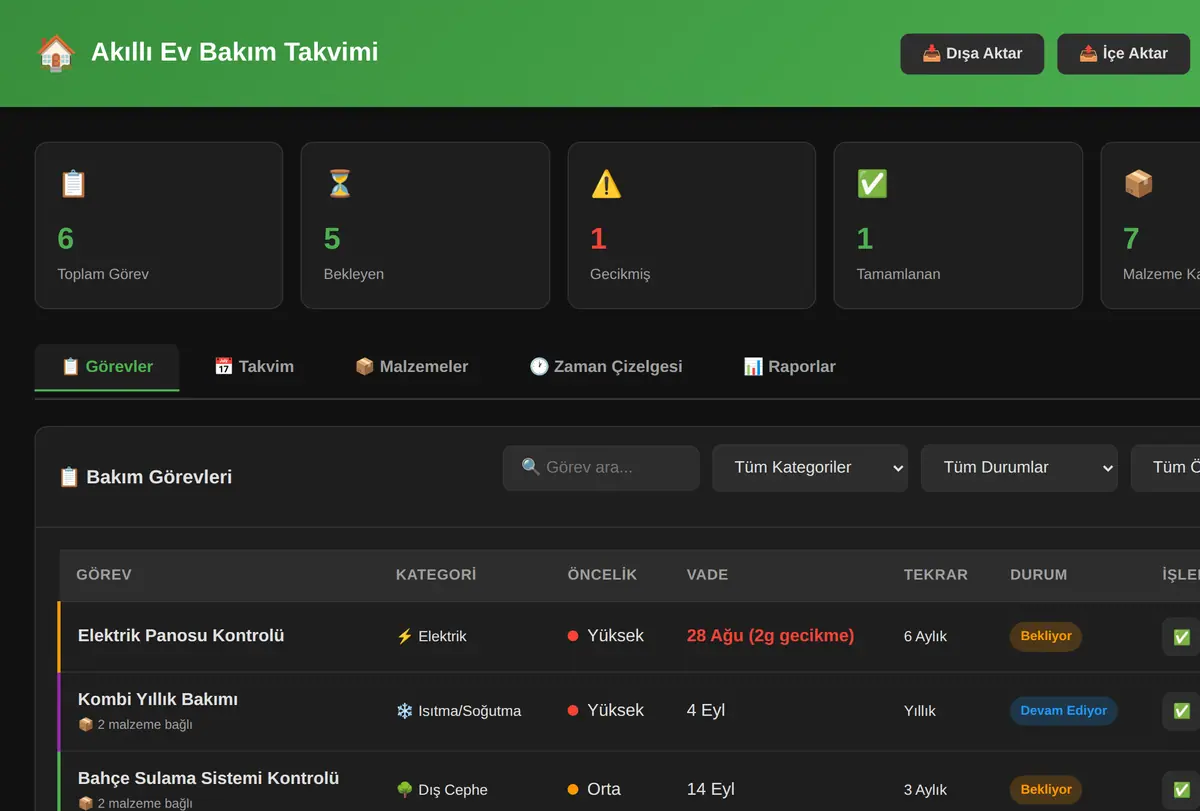The width and height of the screenshot is (1200, 811).
Task: Click Bekliyor status badge for Bahçe Sulama
Action: (1046, 790)
